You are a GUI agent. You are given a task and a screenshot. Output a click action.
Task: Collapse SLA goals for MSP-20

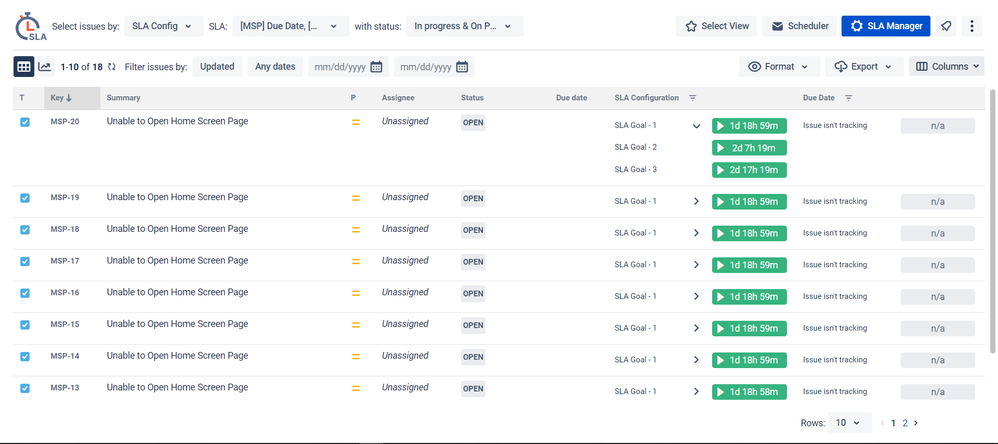coord(696,126)
